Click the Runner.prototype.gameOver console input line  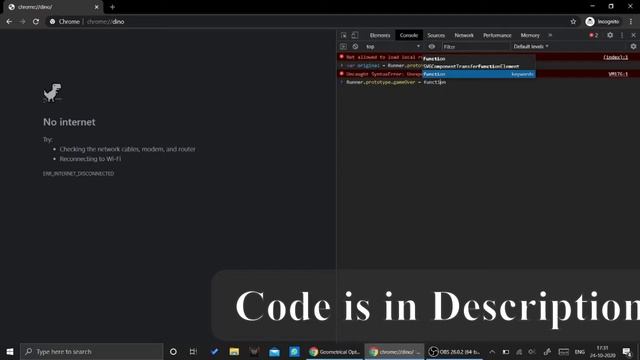488,82
